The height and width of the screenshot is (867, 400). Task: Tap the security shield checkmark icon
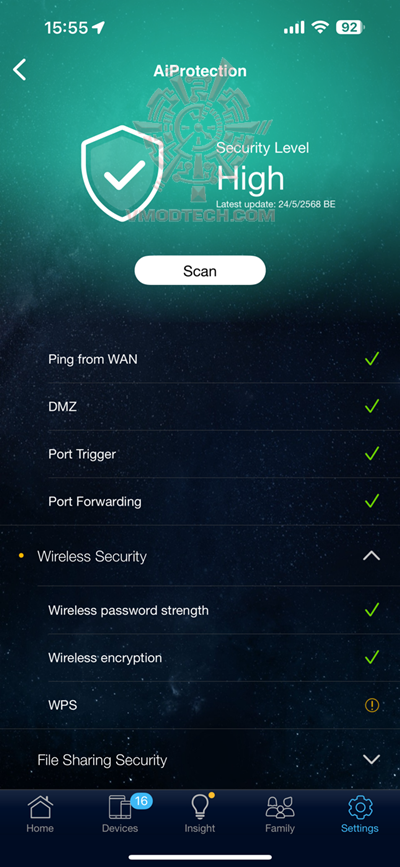(x=122, y=173)
